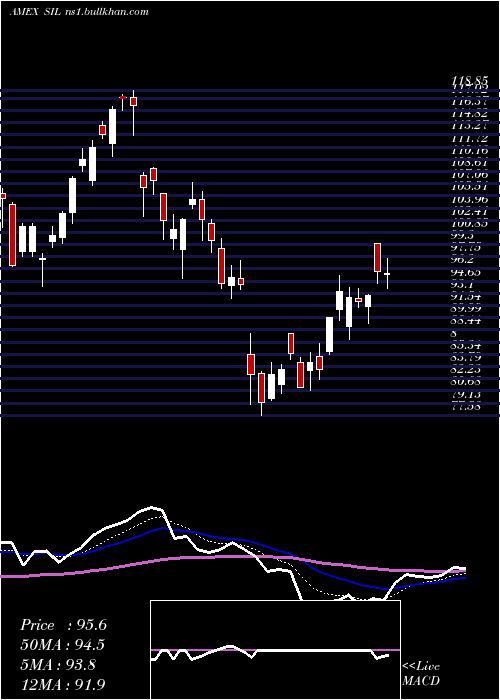The image size is (500, 700).
Task: Select the 111.72 price axis label
Action: [469, 139]
